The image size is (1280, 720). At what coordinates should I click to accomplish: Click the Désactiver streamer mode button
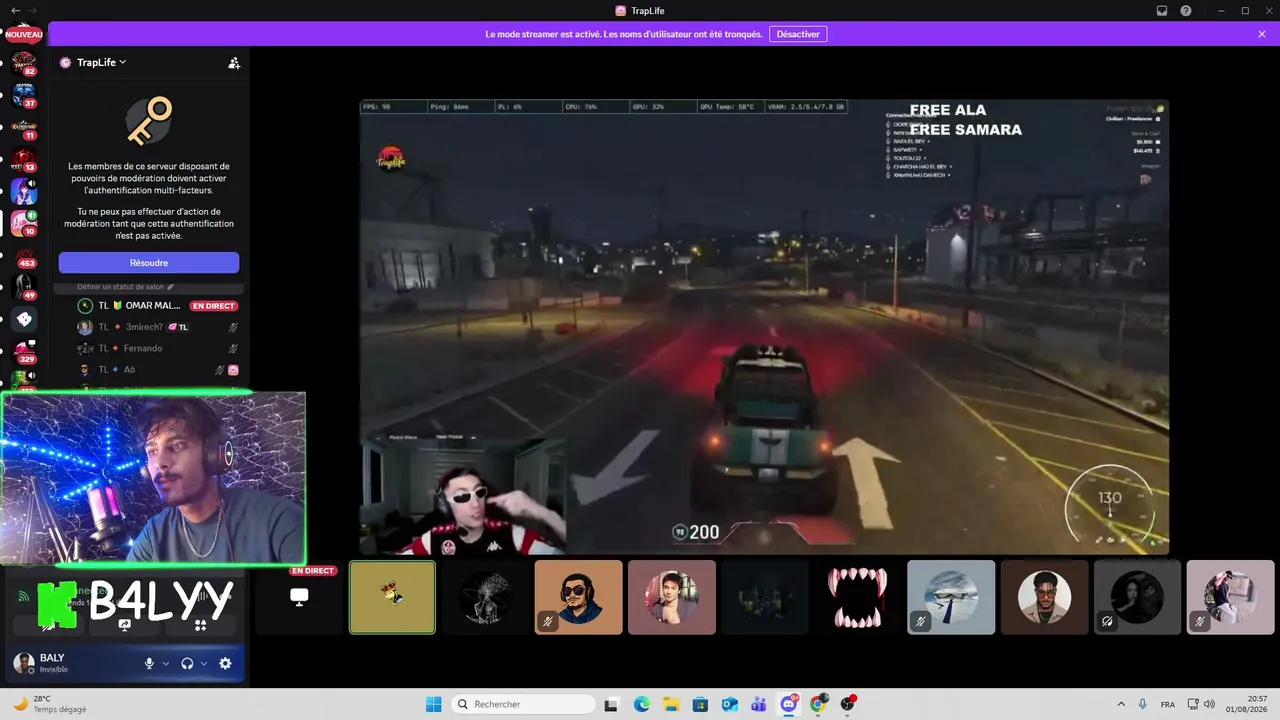pyautogui.click(x=798, y=34)
